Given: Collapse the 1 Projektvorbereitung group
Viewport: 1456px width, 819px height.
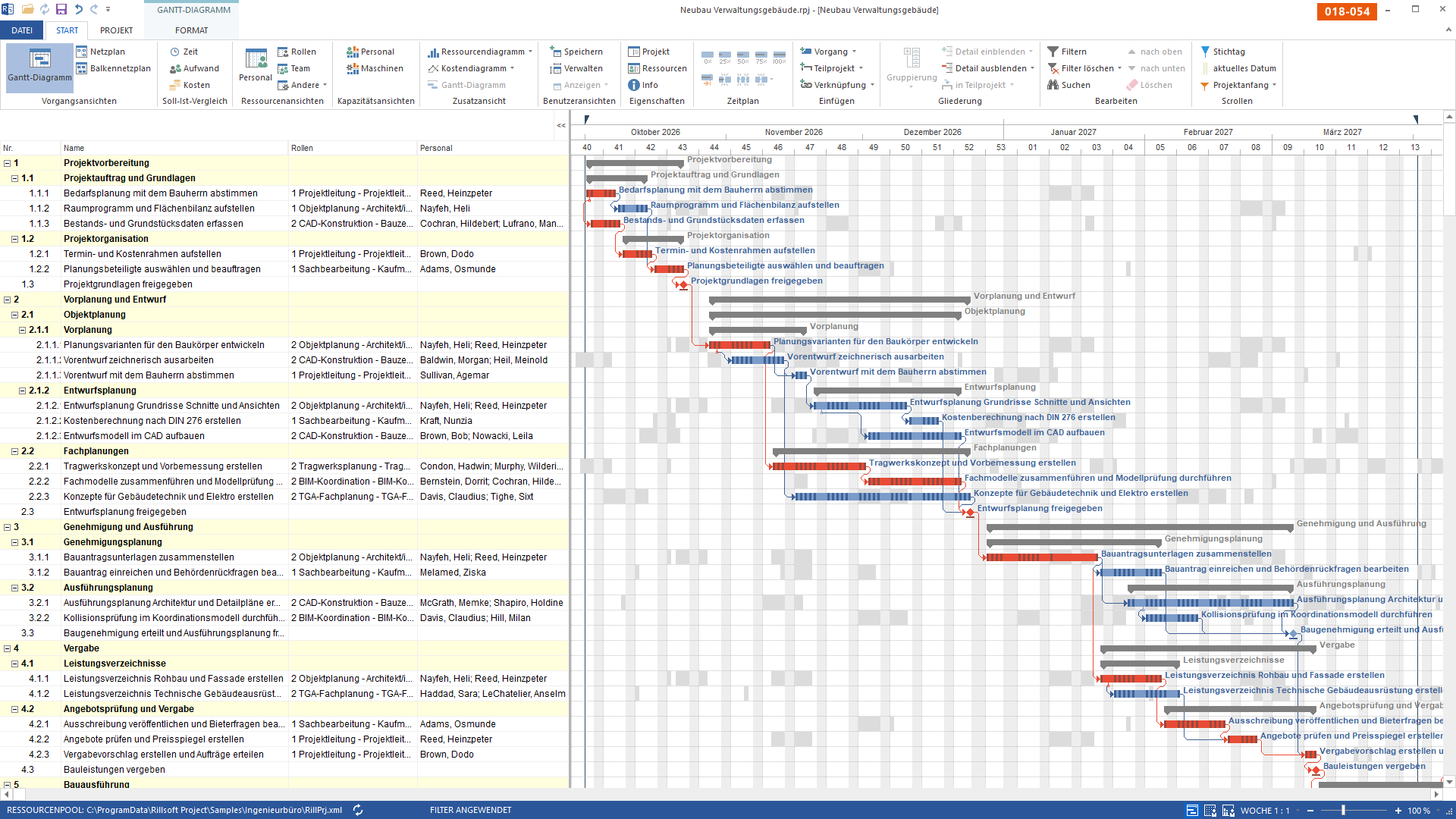Looking at the screenshot, I should (7, 163).
